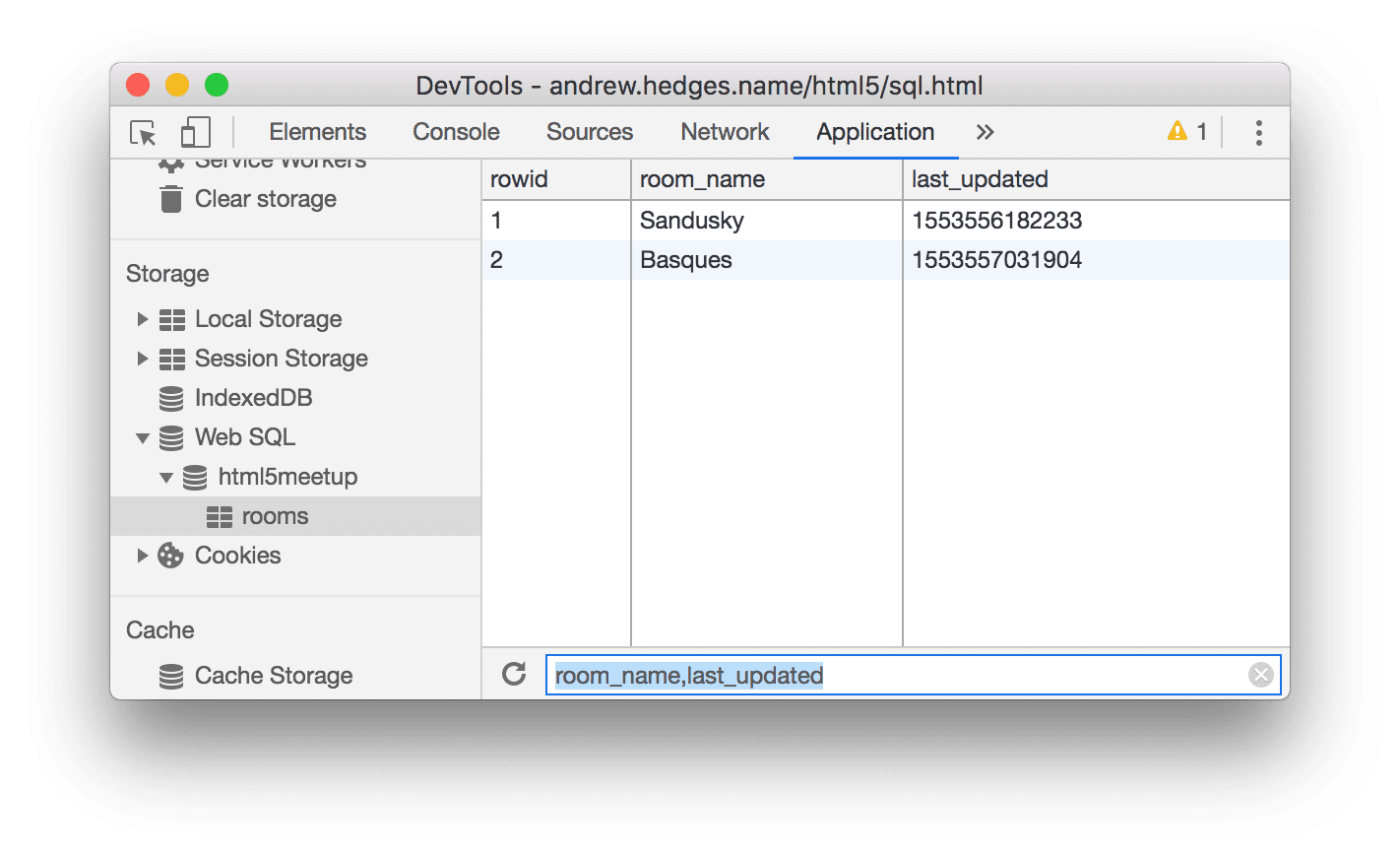Image resolution: width=1400 pixels, height=857 pixels.
Task: Select the inspect element cursor icon
Action: click(x=142, y=131)
